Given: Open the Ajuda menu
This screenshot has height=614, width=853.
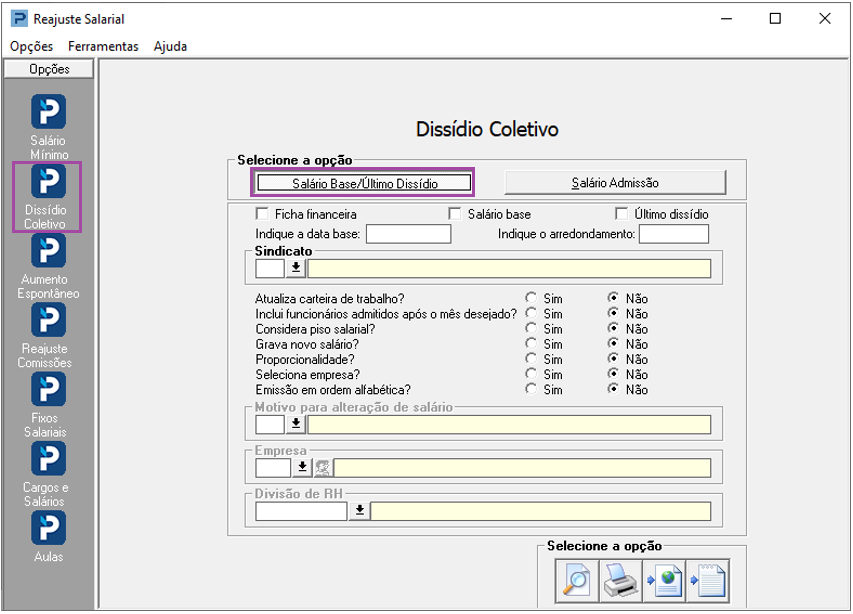Looking at the screenshot, I should 170,47.
